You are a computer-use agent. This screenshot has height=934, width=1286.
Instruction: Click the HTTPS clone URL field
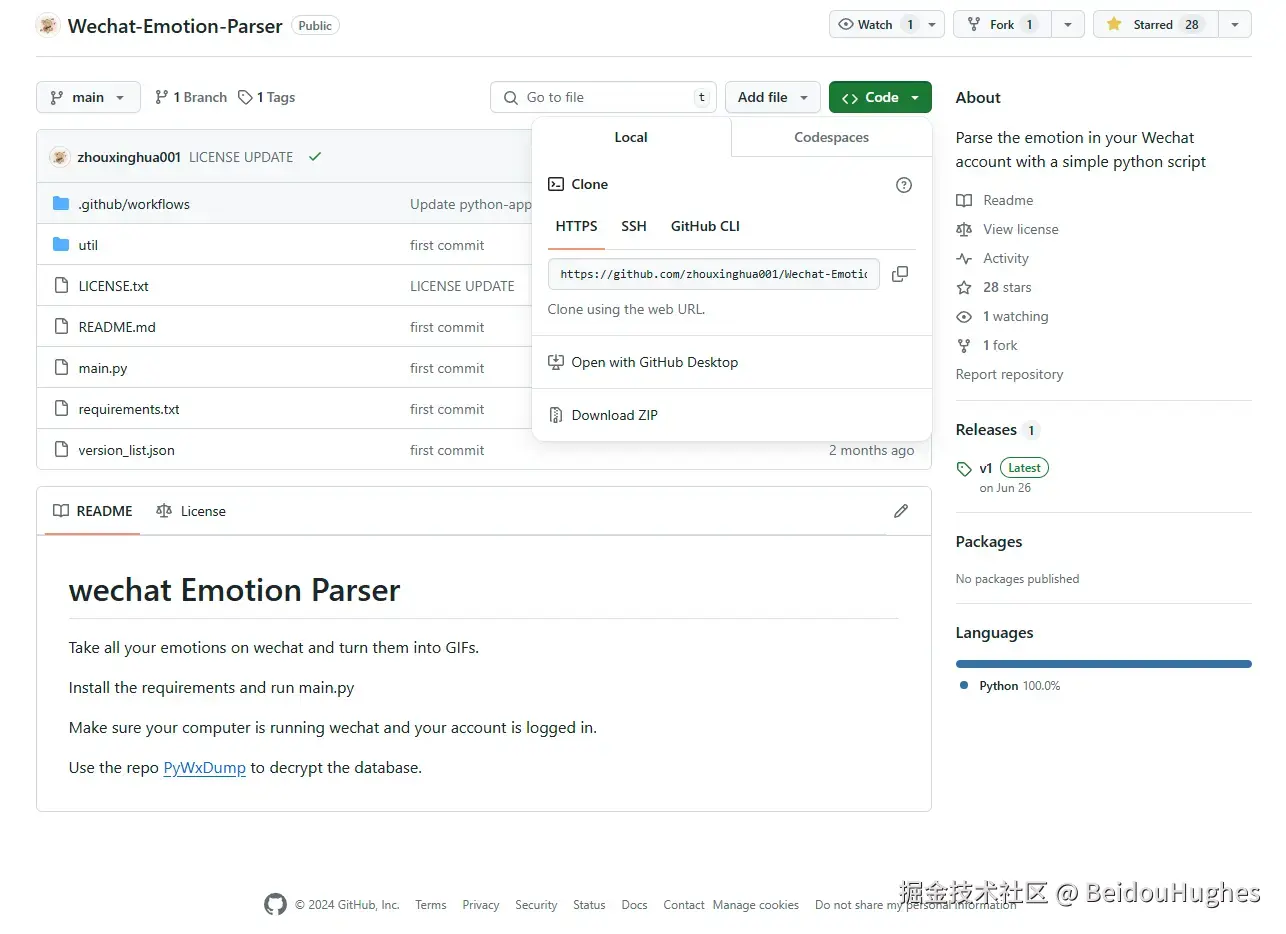tap(714, 274)
